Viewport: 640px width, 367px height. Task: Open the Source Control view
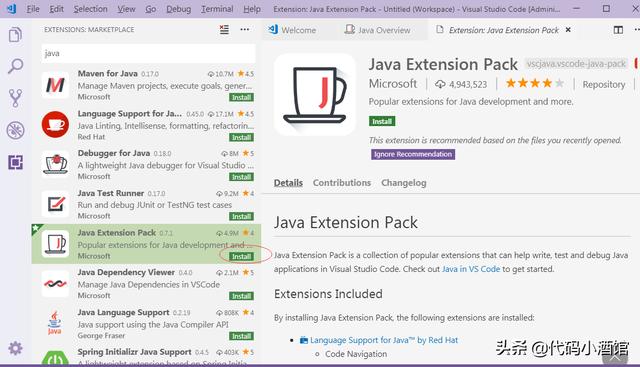[x=15, y=98]
